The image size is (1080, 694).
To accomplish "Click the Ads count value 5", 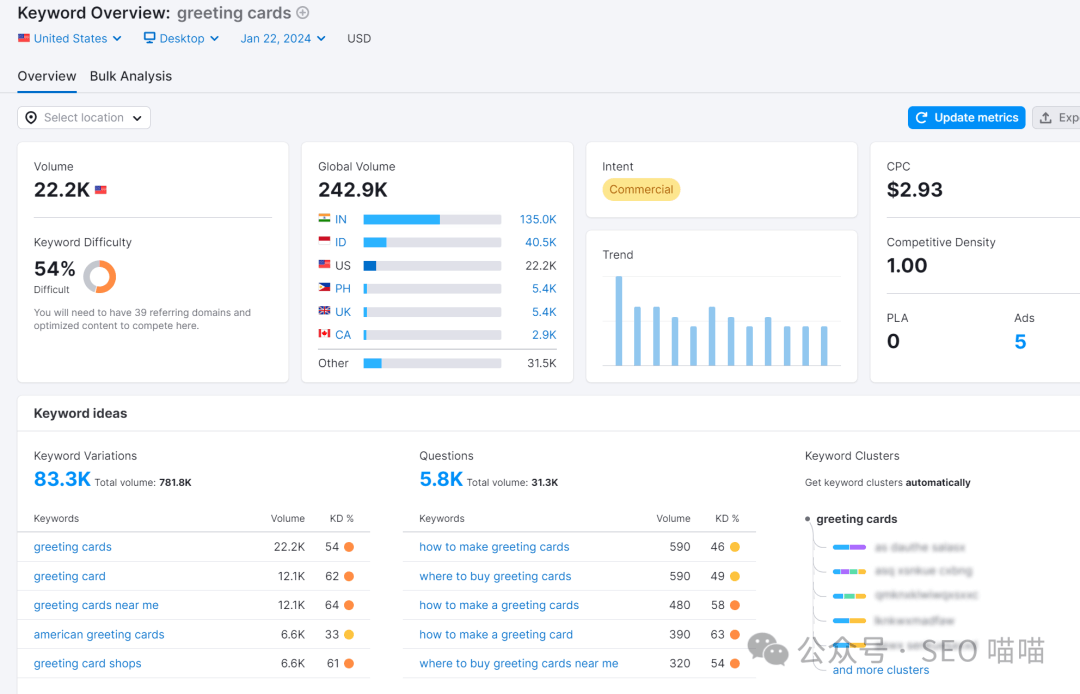I will [x=1020, y=341].
